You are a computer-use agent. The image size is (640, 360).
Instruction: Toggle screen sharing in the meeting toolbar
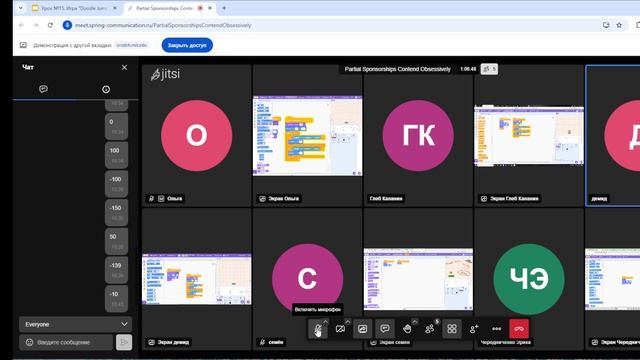point(362,329)
